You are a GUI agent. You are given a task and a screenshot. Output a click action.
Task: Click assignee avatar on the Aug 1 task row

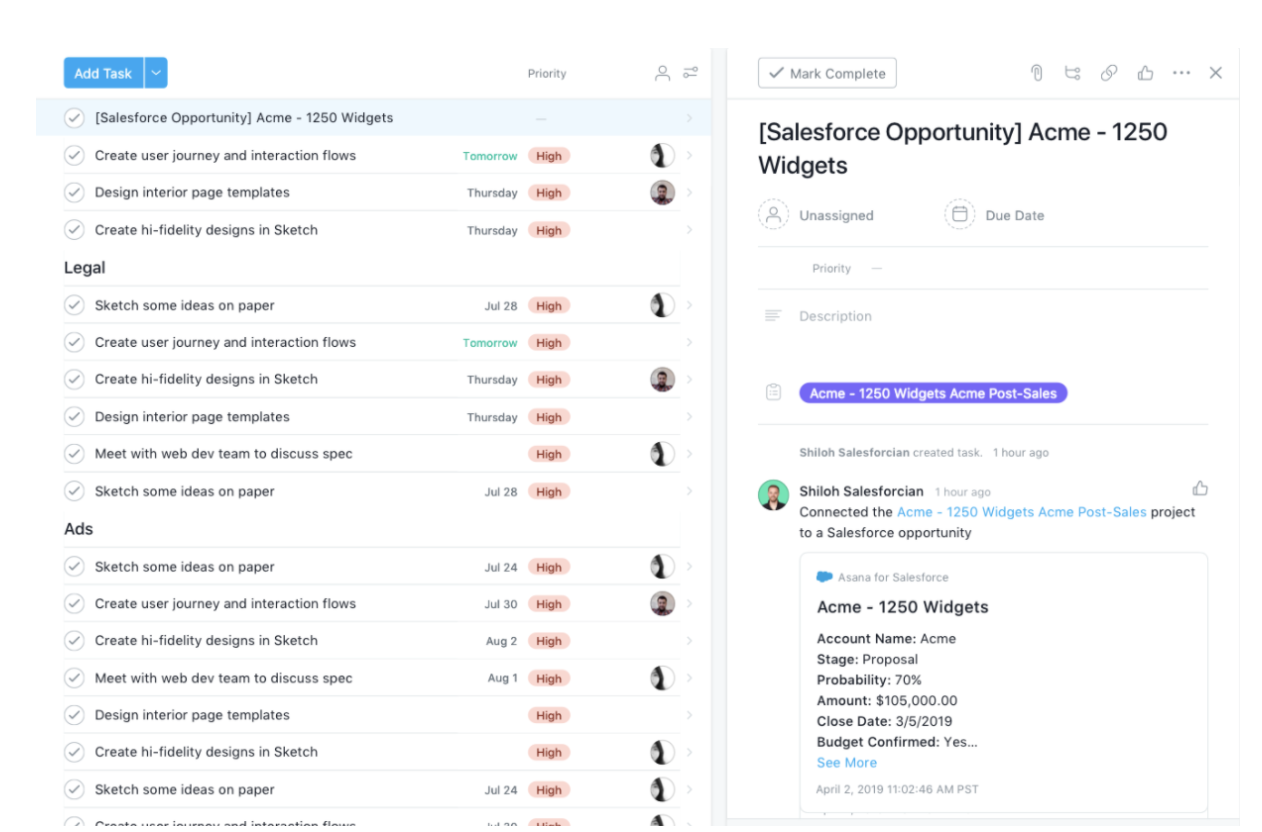tap(661, 678)
